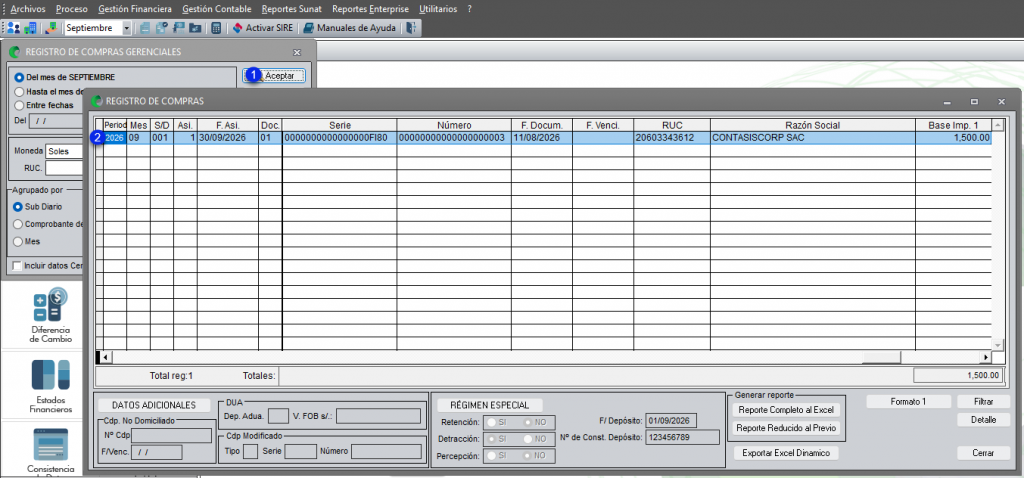Close the Registro de Compras Gerenciales window
The width and height of the screenshot is (1024, 478).
click(297, 52)
